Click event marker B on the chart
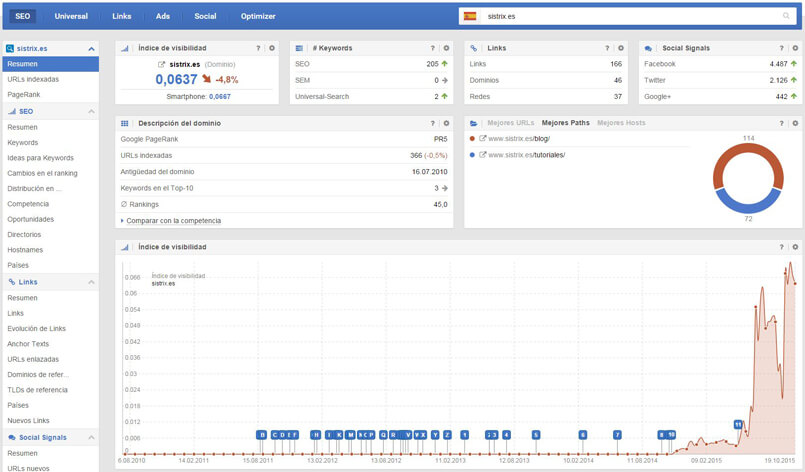 (x=262, y=435)
